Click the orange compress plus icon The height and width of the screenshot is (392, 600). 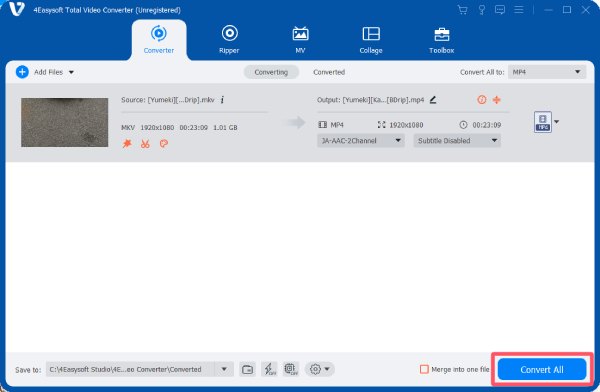497,100
